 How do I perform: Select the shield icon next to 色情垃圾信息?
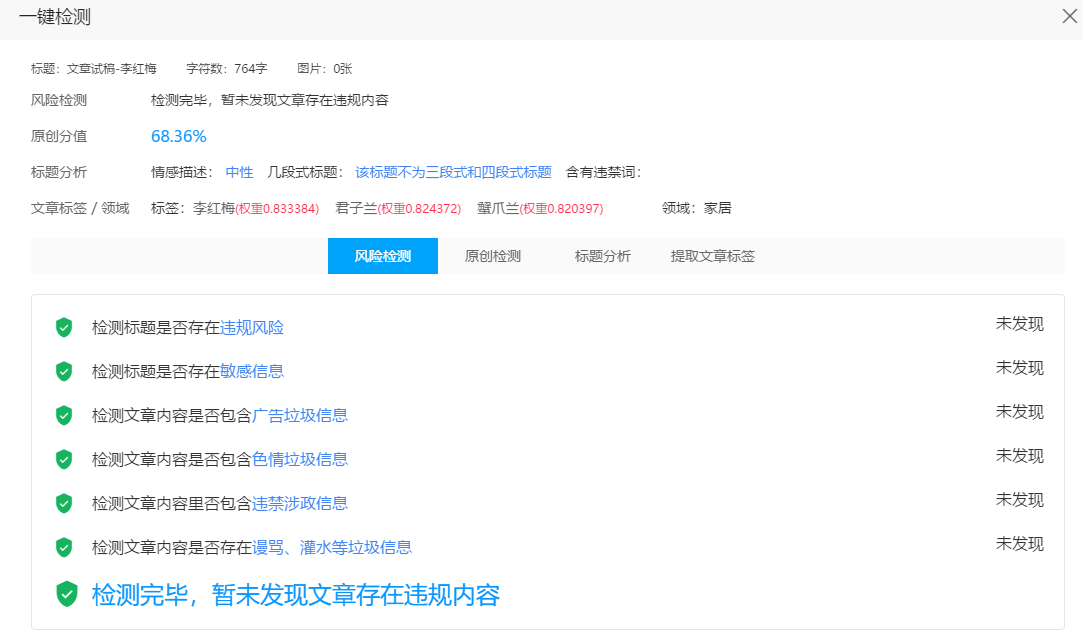point(63,459)
